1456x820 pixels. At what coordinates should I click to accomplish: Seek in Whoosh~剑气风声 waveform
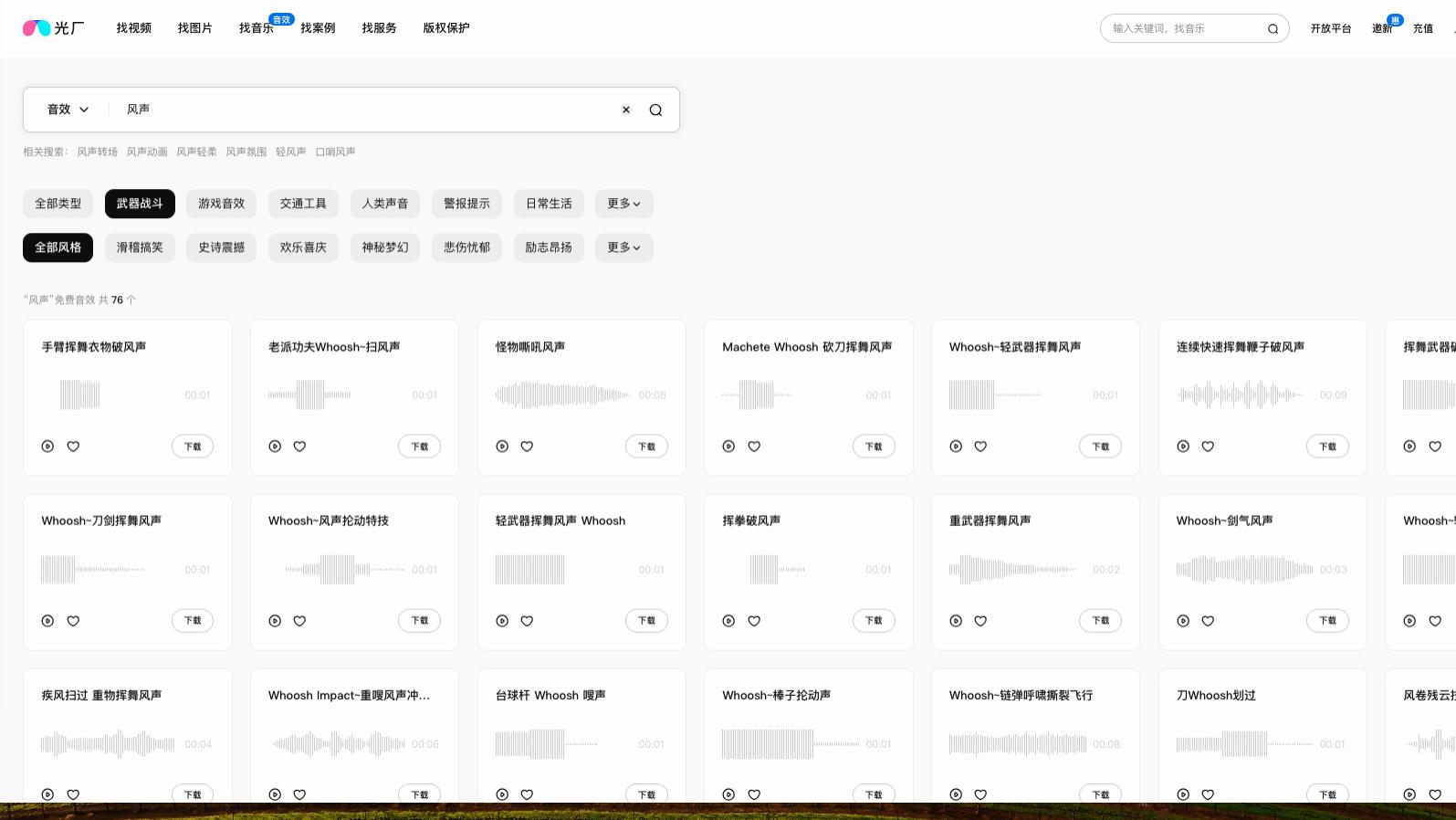1243,570
